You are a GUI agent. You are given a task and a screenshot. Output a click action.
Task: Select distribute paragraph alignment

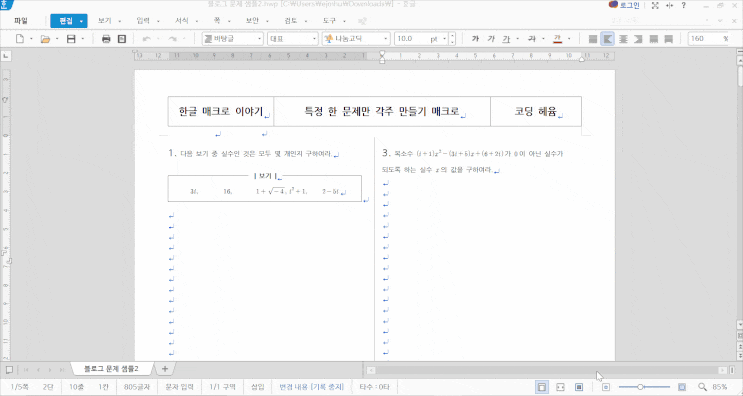pyautogui.click(x=653, y=39)
